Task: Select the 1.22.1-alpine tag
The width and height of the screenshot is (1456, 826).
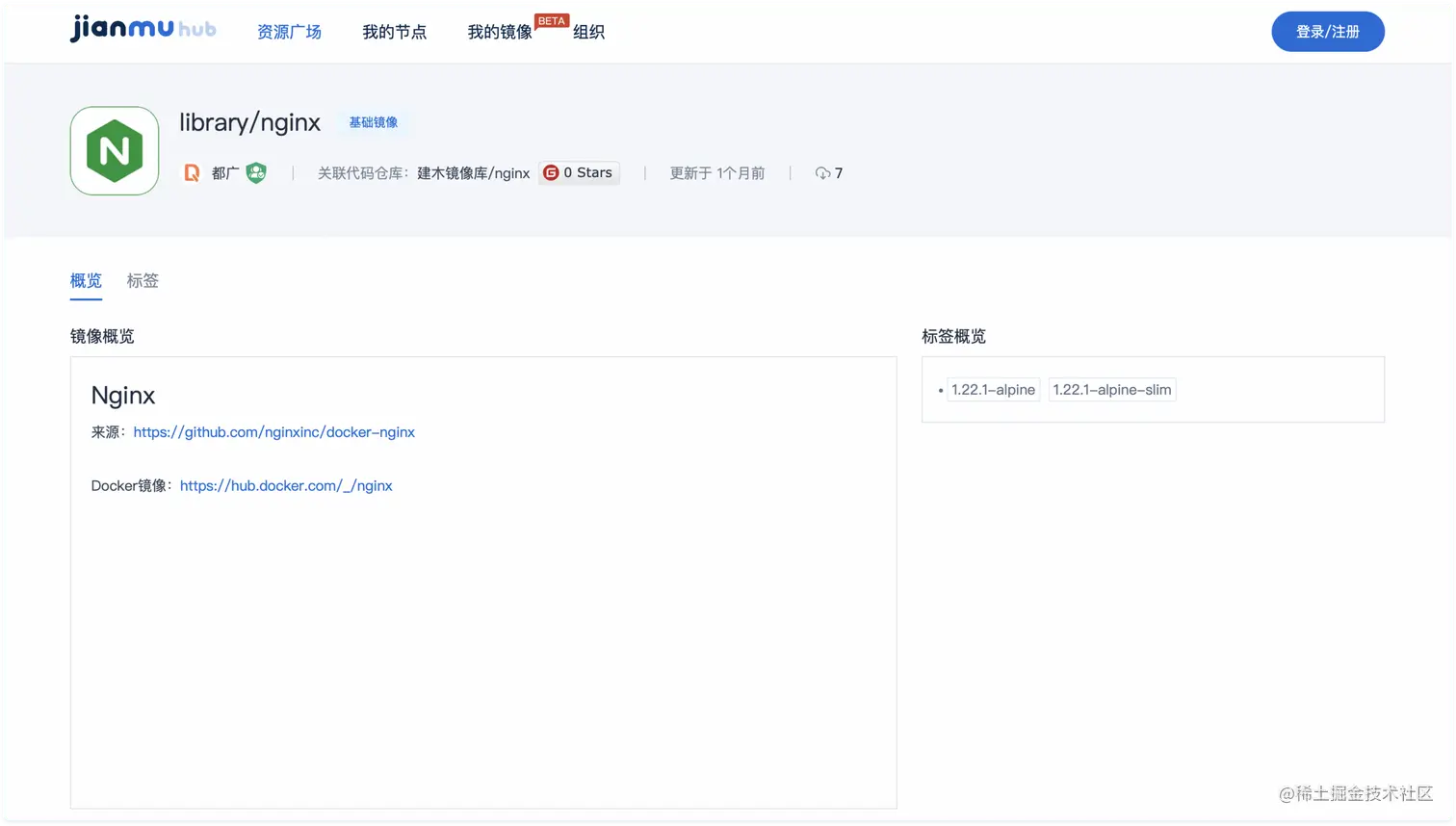Action: [x=993, y=390]
